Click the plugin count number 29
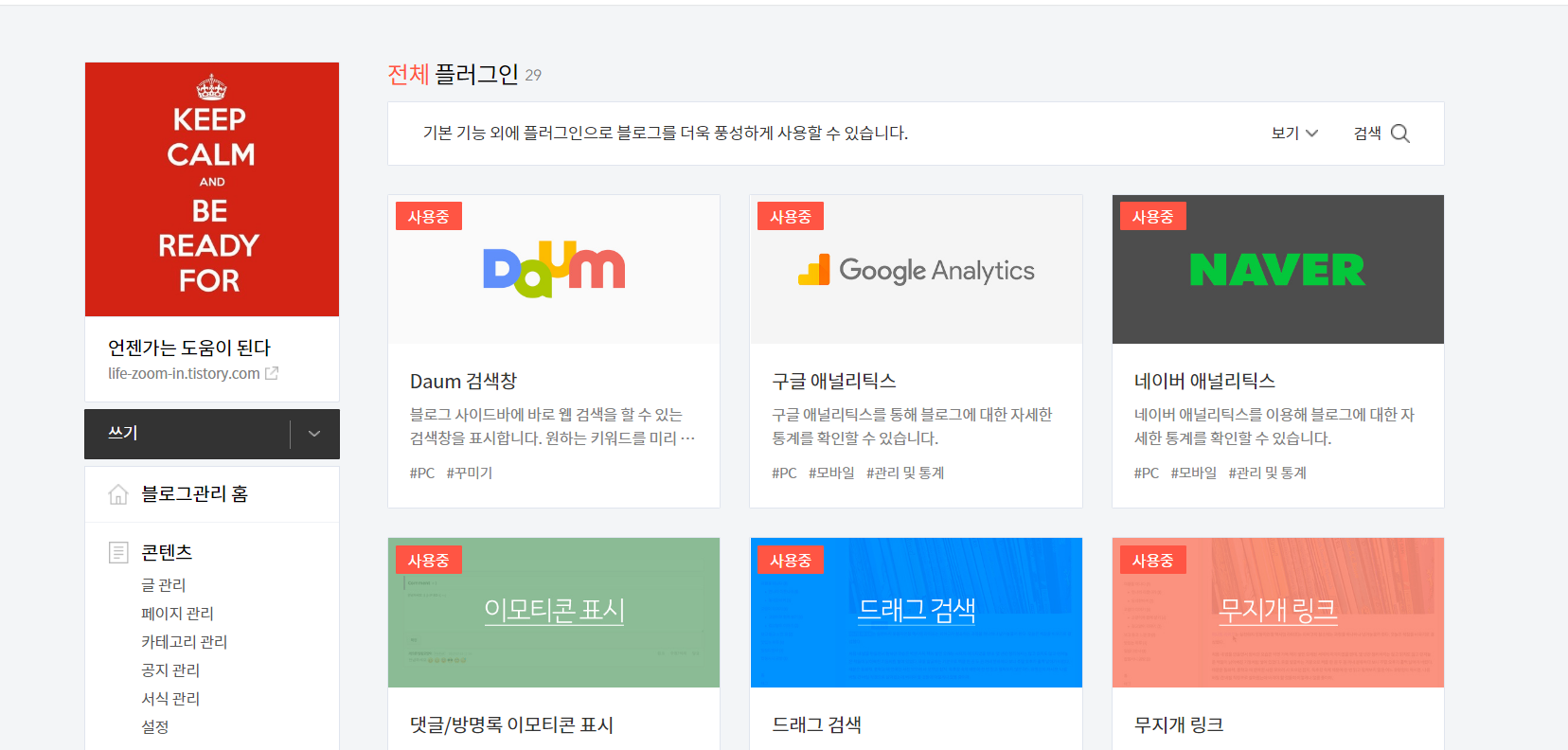 533,75
